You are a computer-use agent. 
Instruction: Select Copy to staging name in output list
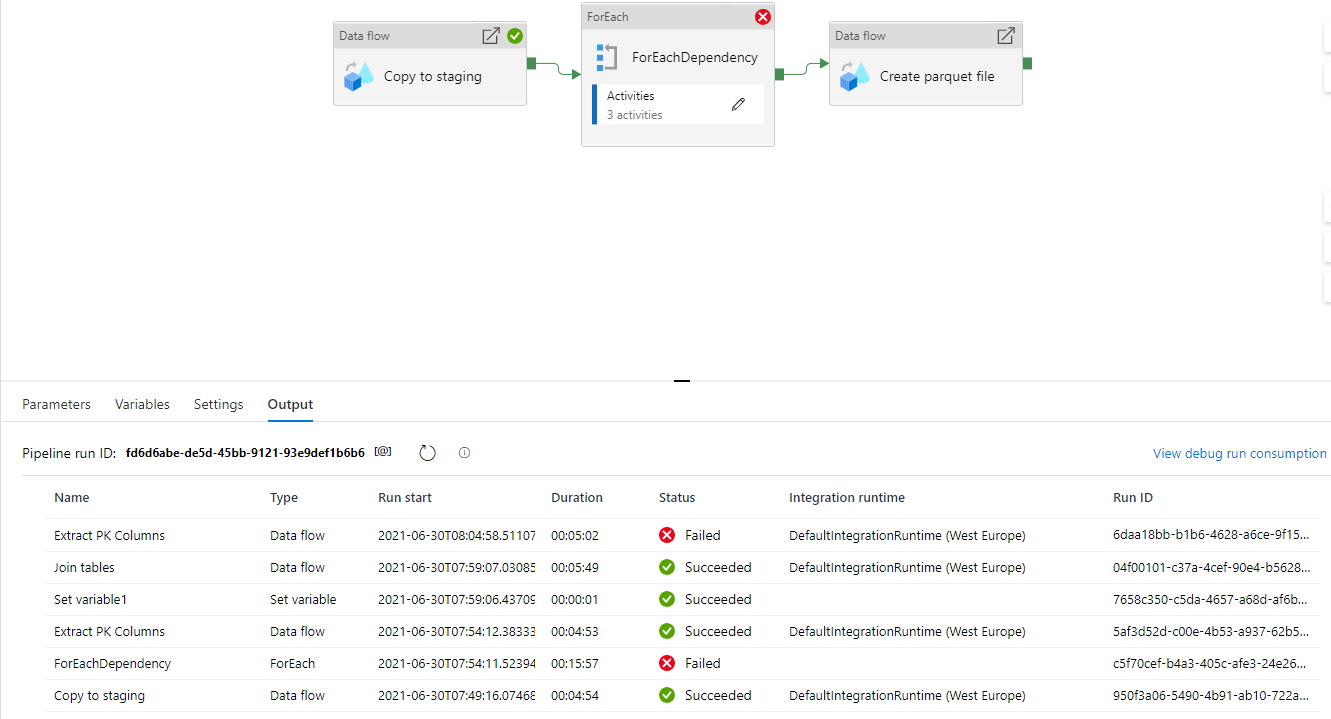tap(99, 695)
